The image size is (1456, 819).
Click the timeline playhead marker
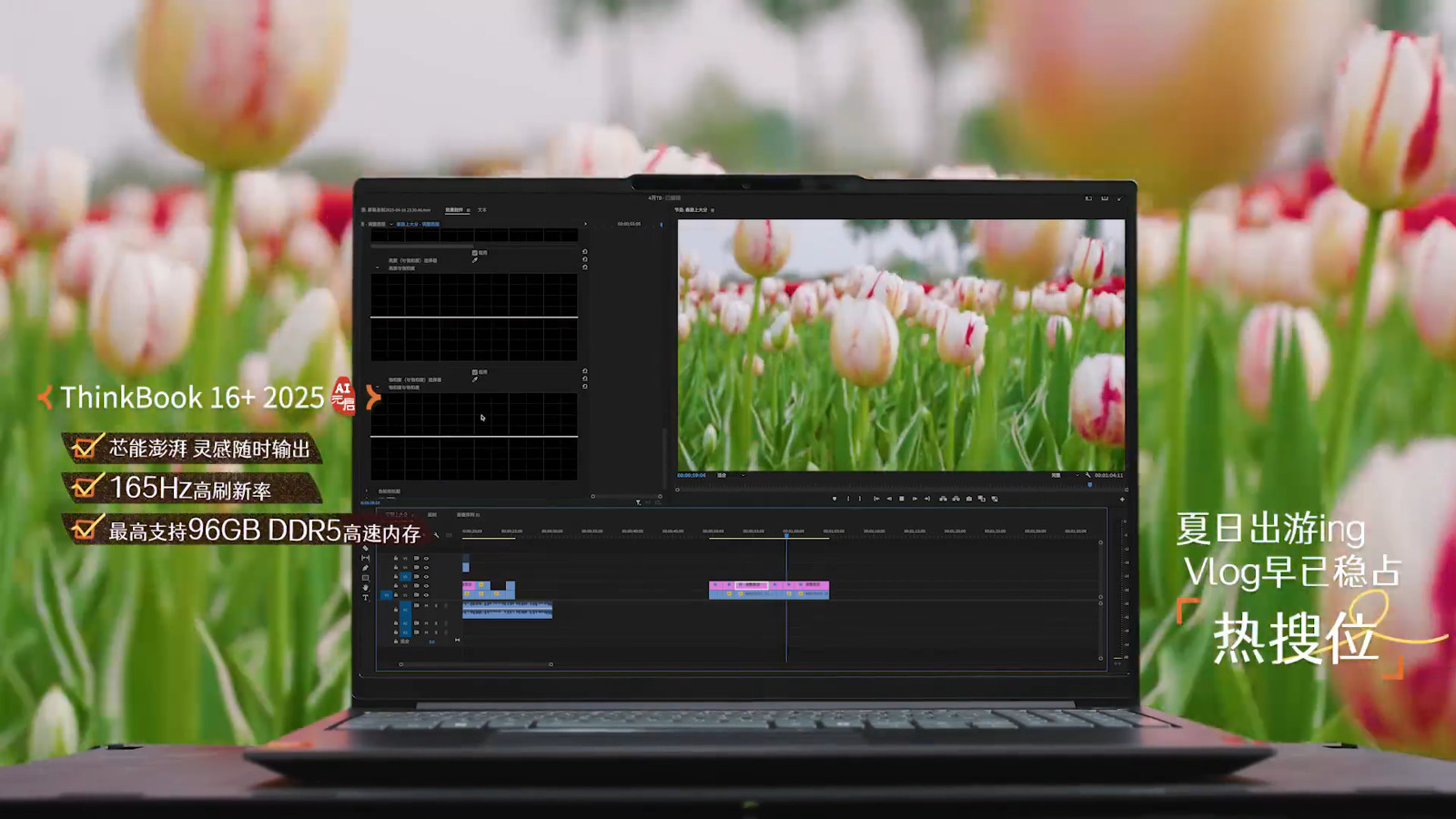[786, 535]
